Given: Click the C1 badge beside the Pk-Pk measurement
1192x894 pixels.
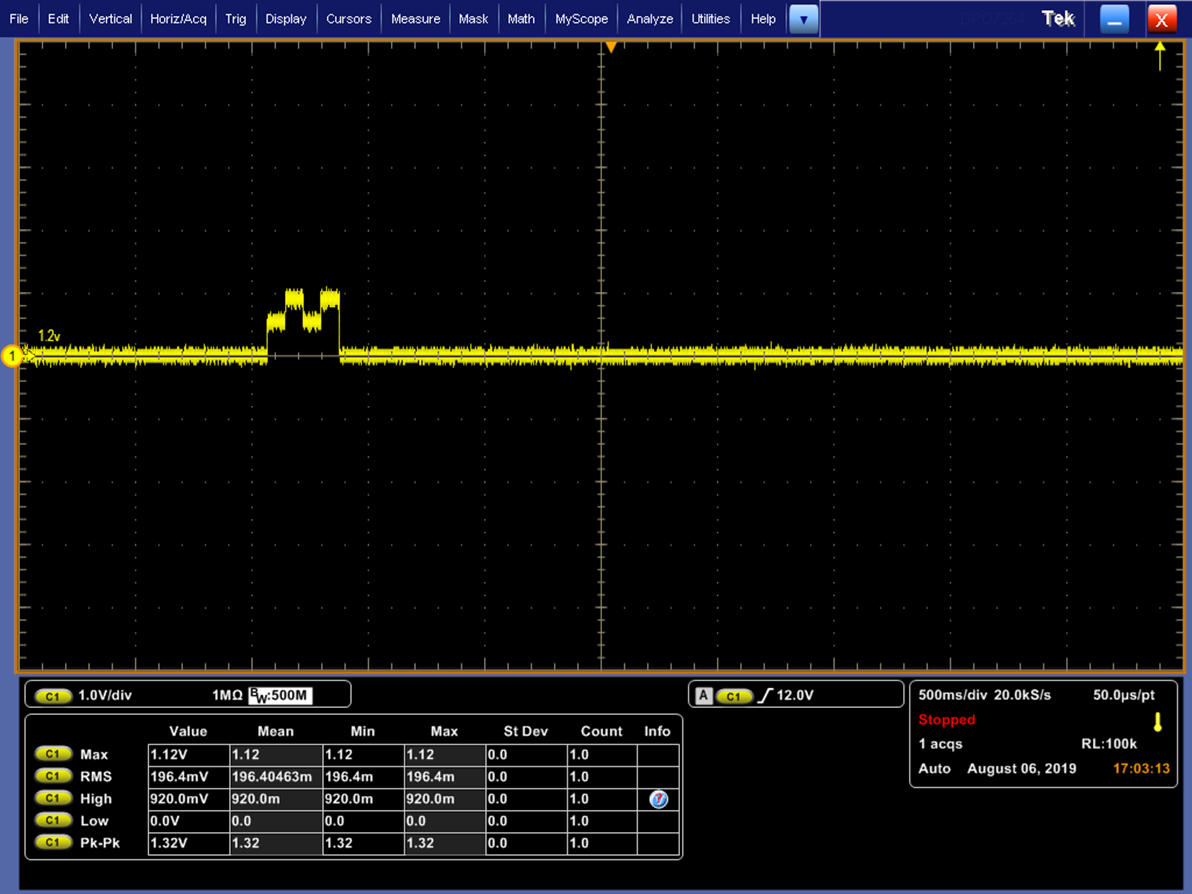Looking at the screenshot, I should (53, 843).
